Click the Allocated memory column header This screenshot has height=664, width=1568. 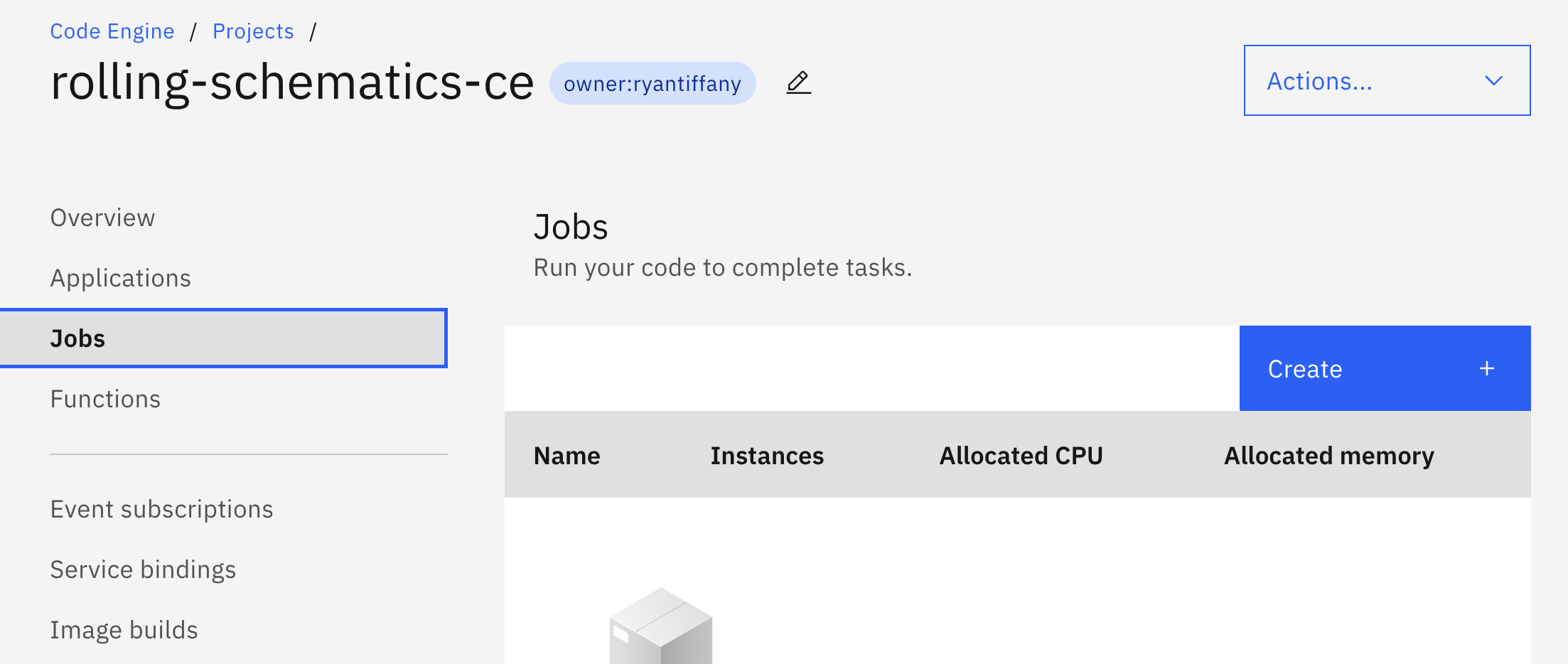[x=1328, y=455]
